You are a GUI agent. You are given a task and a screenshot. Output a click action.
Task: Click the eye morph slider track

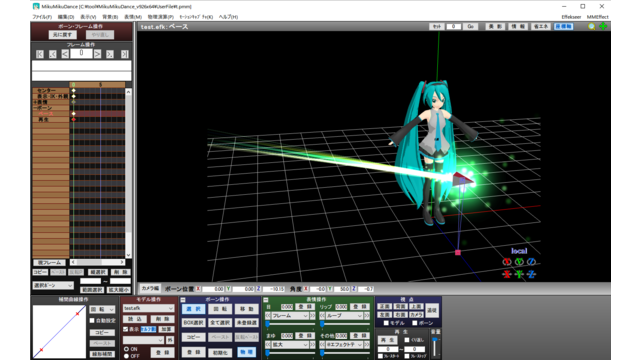[291, 324]
